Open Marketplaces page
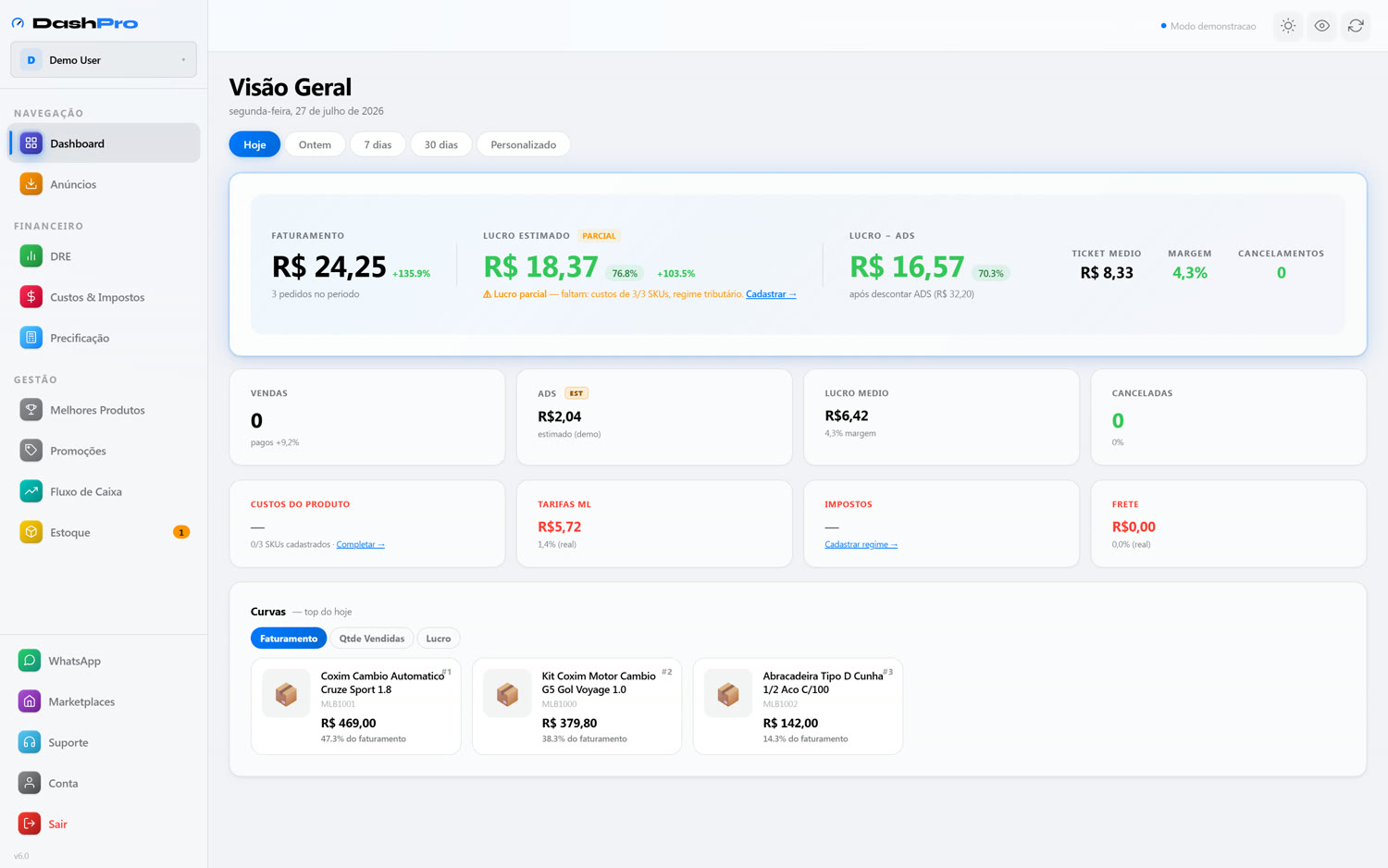 coord(104,701)
